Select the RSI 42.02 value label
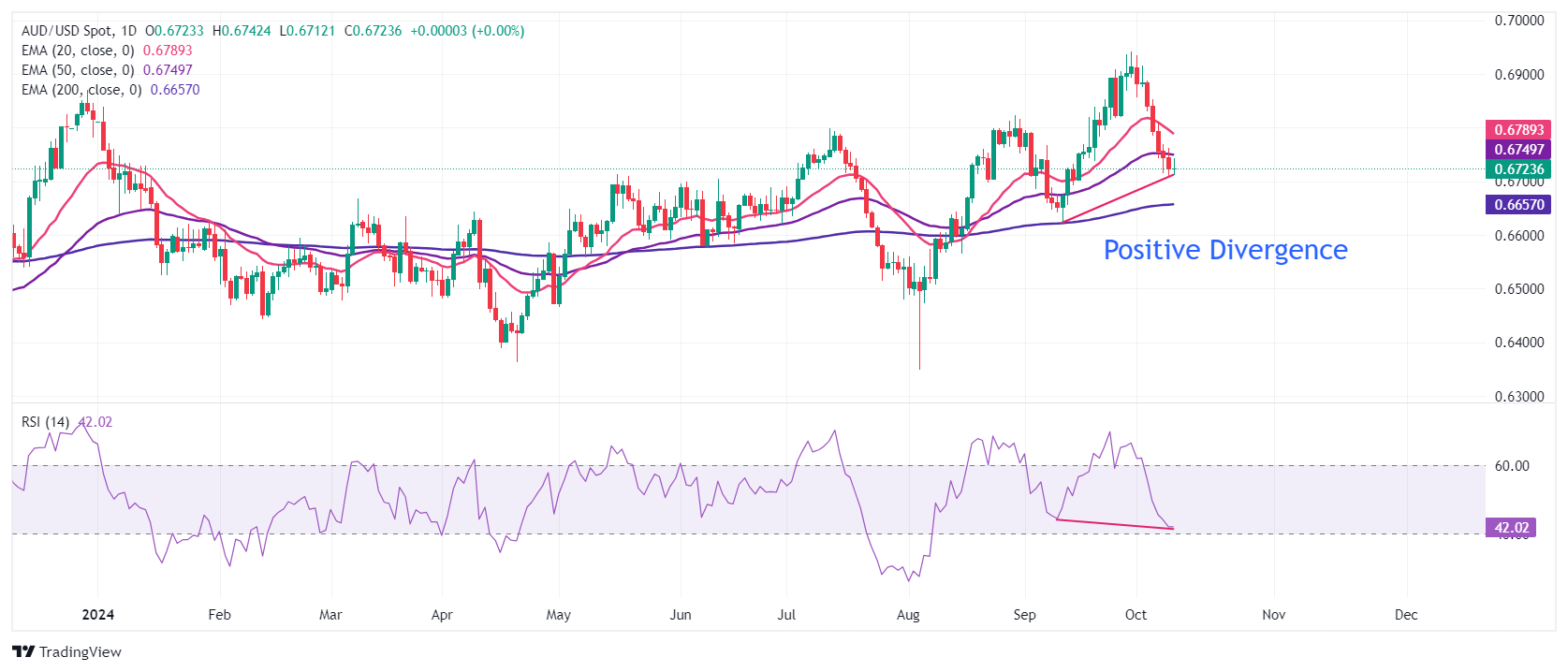The width and height of the screenshot is (1568, 672). click(1510, 528)
